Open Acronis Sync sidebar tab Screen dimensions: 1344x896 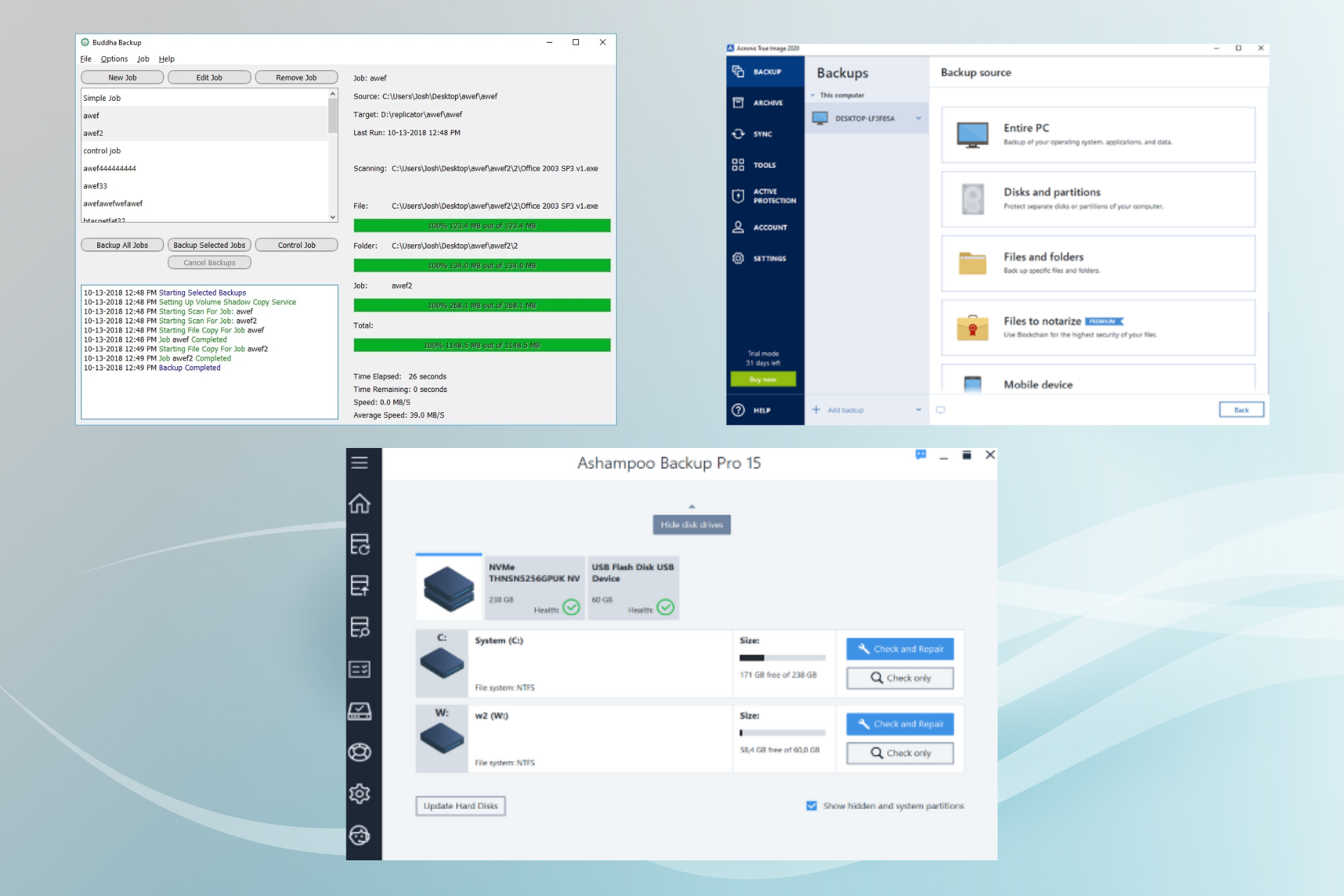765,134
